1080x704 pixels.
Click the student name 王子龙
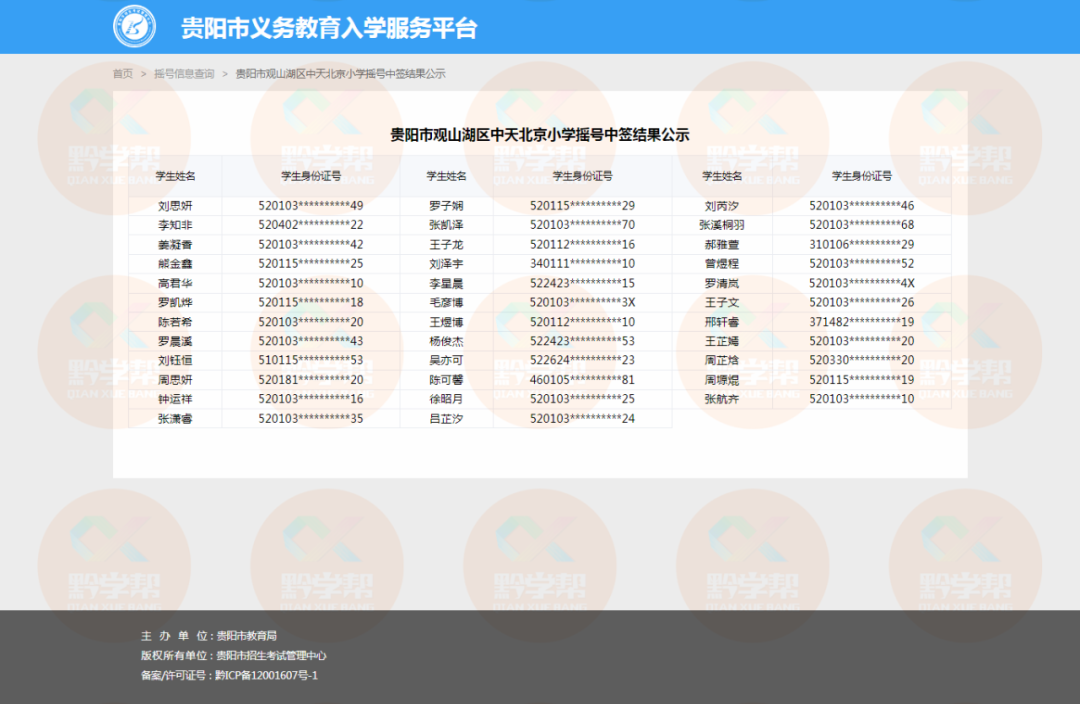click(446, 245)
